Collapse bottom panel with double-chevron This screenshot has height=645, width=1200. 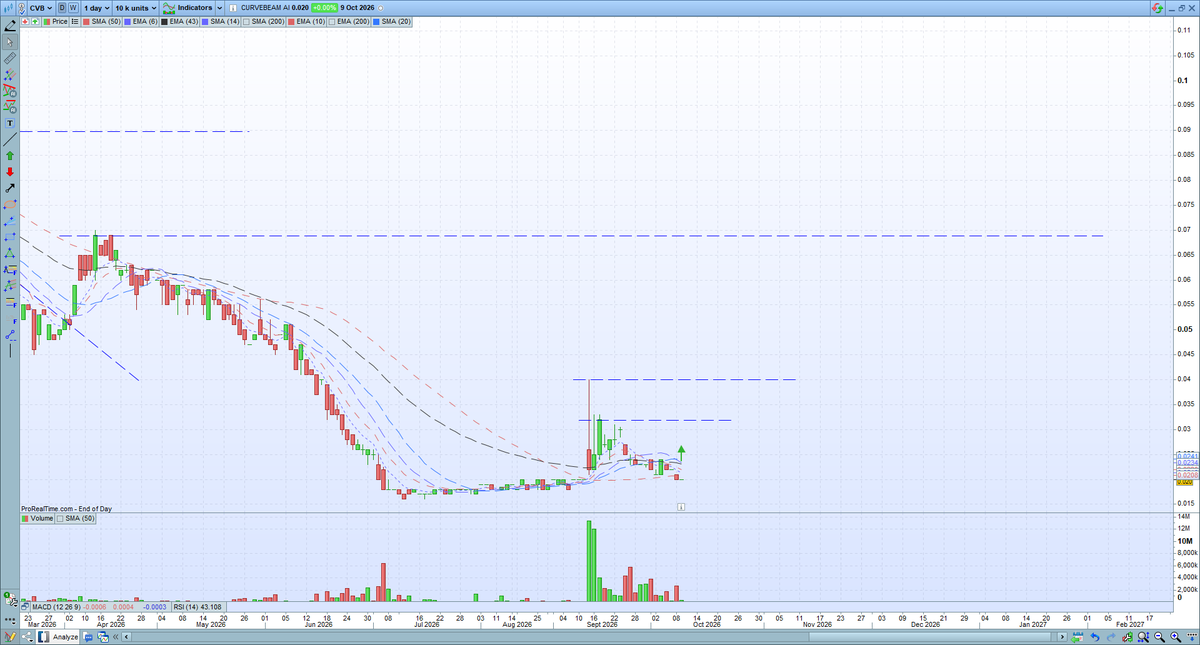[x=115, y=637]
